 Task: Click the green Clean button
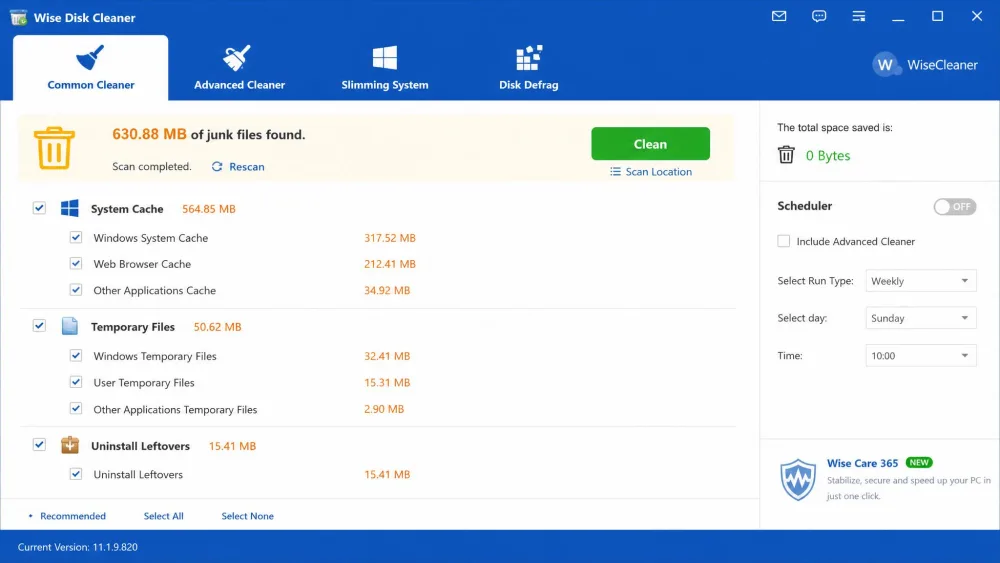point(650,143)
